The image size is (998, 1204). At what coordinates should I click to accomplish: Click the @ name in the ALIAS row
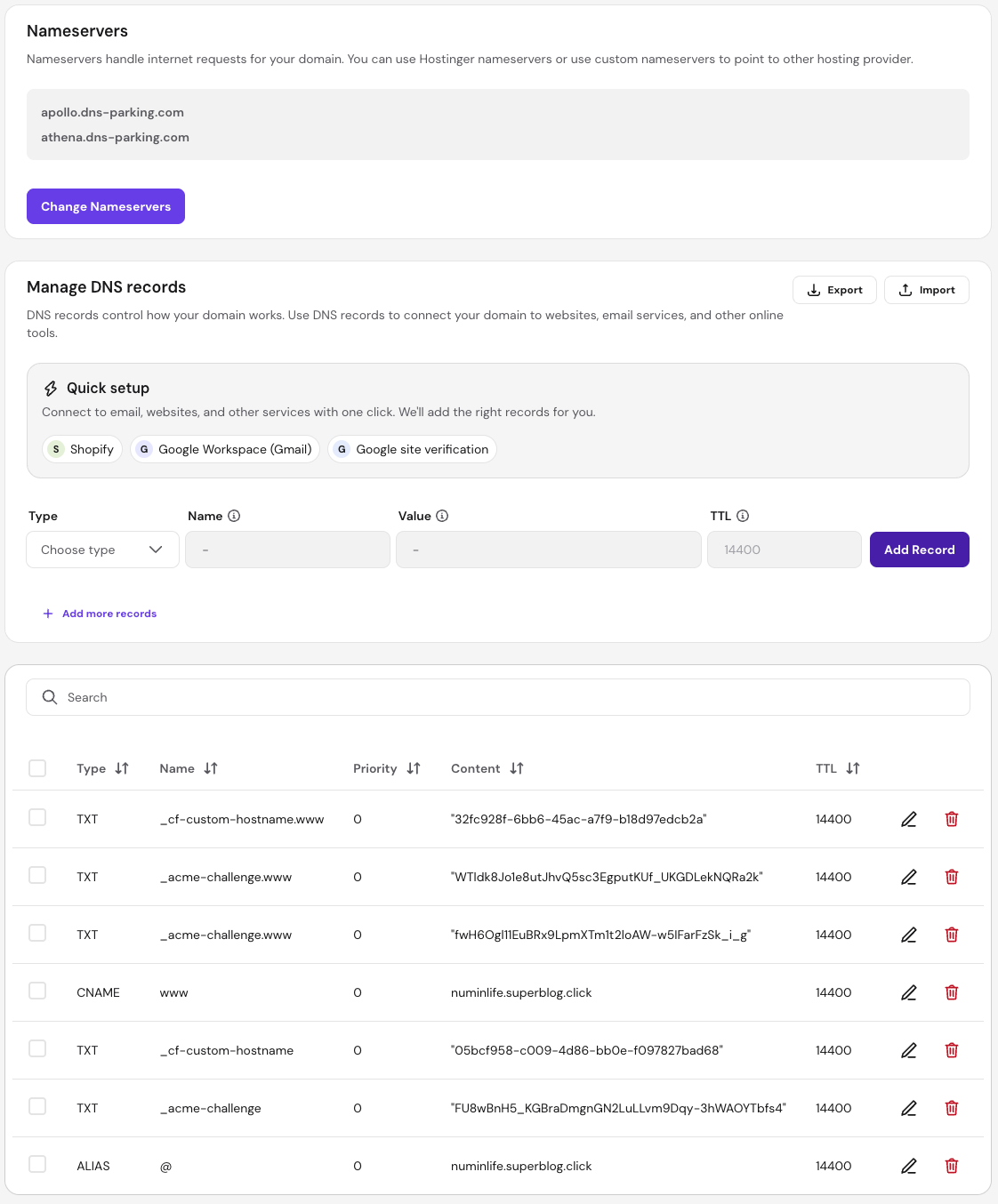click(x=165, y=1166)
